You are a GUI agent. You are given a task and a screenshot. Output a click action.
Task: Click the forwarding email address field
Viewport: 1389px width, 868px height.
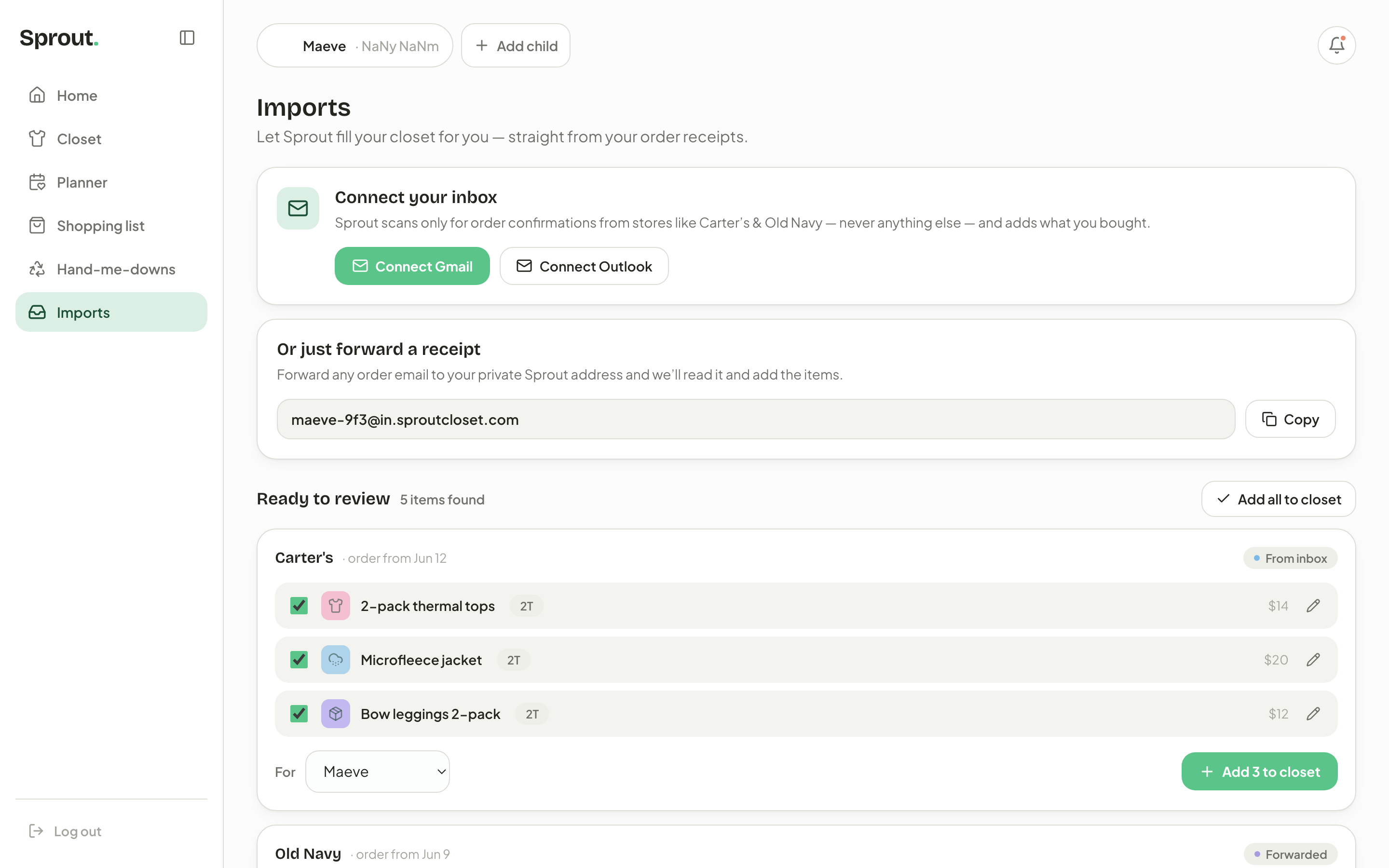pos(755,420)
